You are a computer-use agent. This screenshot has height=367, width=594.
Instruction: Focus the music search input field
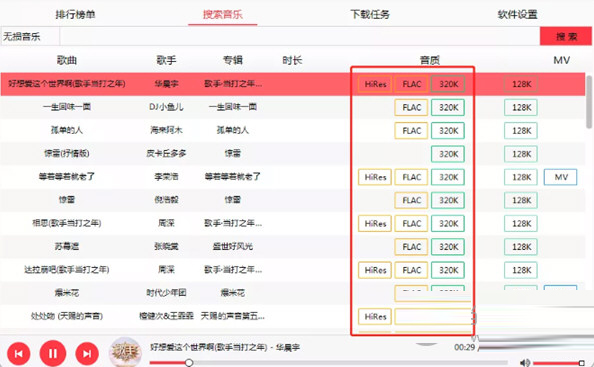(x=300, y=36)
